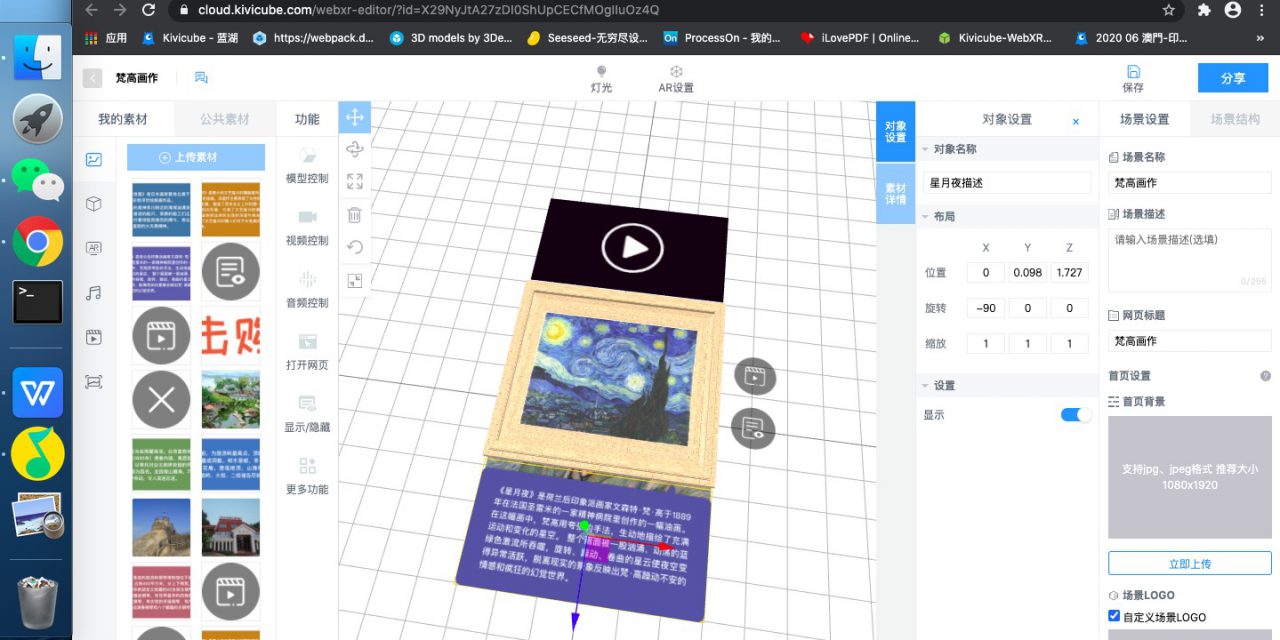Click position Y field 0.098
Image resolution: width=1280 pixels, height=640 pixels.
click(1028, 273)
